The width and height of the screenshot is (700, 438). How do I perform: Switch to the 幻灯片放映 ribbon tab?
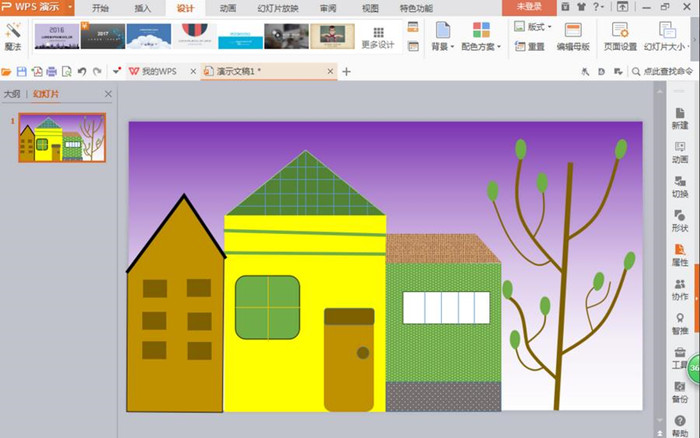[x=278, y=8]
